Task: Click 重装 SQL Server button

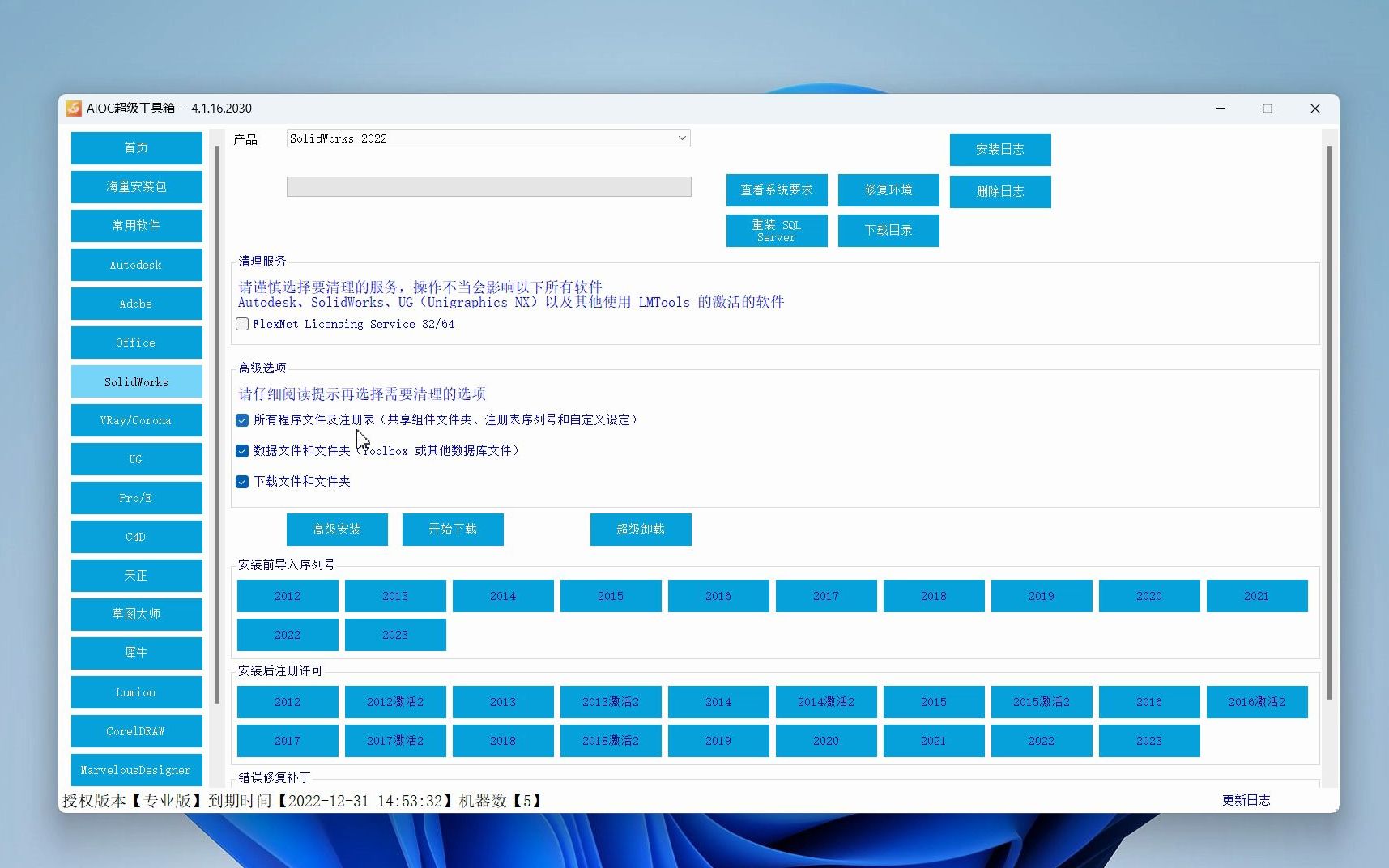Action: (x=777, y=231)
